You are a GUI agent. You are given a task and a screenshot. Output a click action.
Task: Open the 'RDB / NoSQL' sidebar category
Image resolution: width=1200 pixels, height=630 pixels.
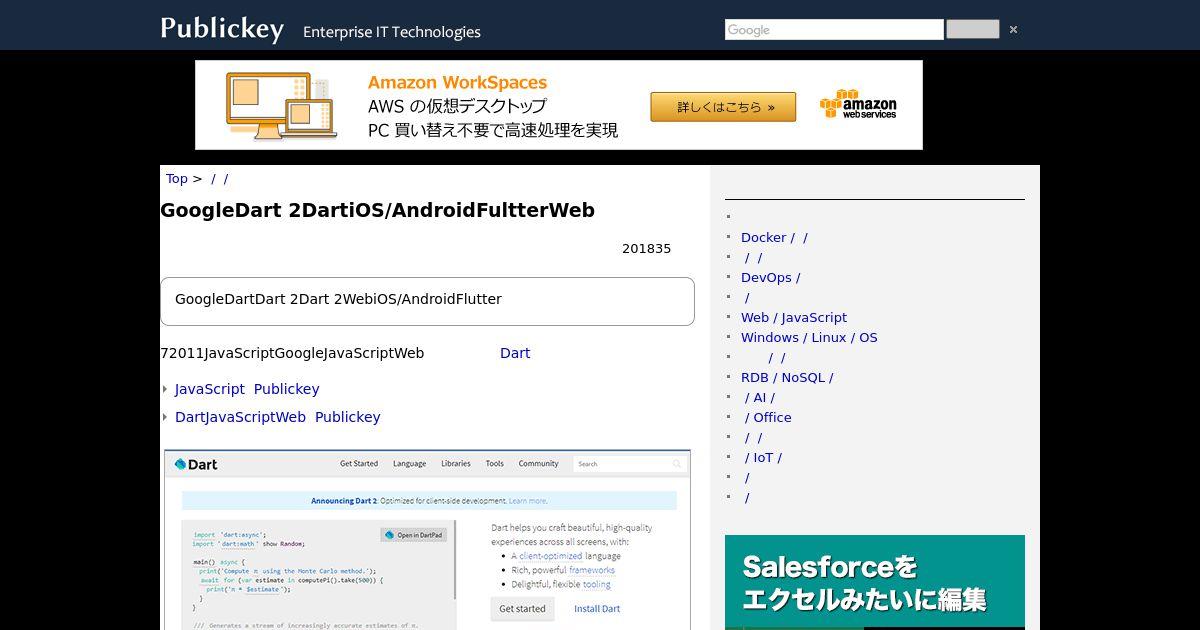(x=787, y=378)
